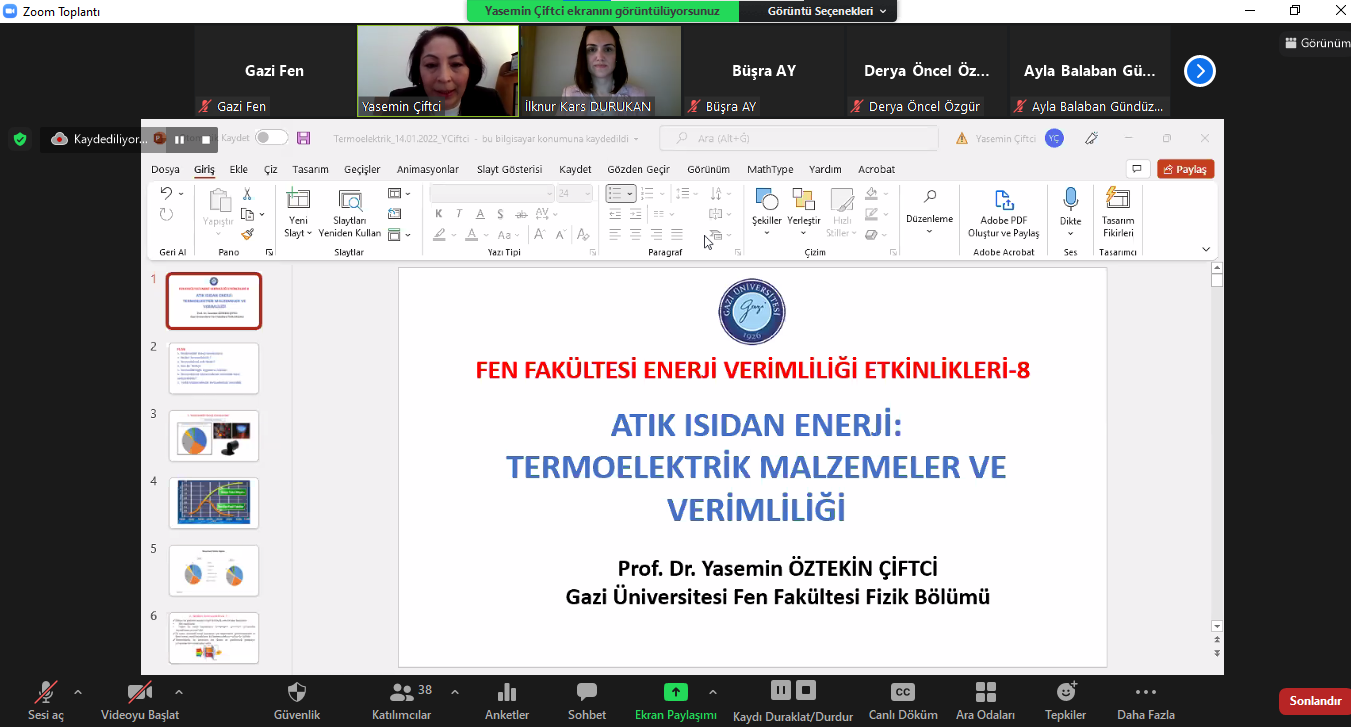Click the Cut scissors icon in Pano
The image size is (1351, 727).
click(247, 193)
